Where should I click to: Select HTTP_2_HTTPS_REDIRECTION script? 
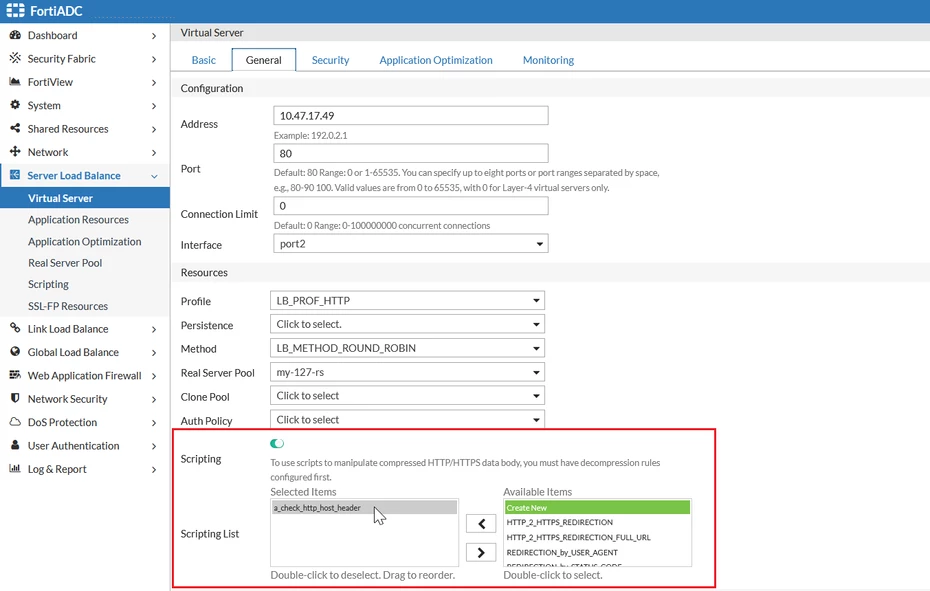click(559, 522)
